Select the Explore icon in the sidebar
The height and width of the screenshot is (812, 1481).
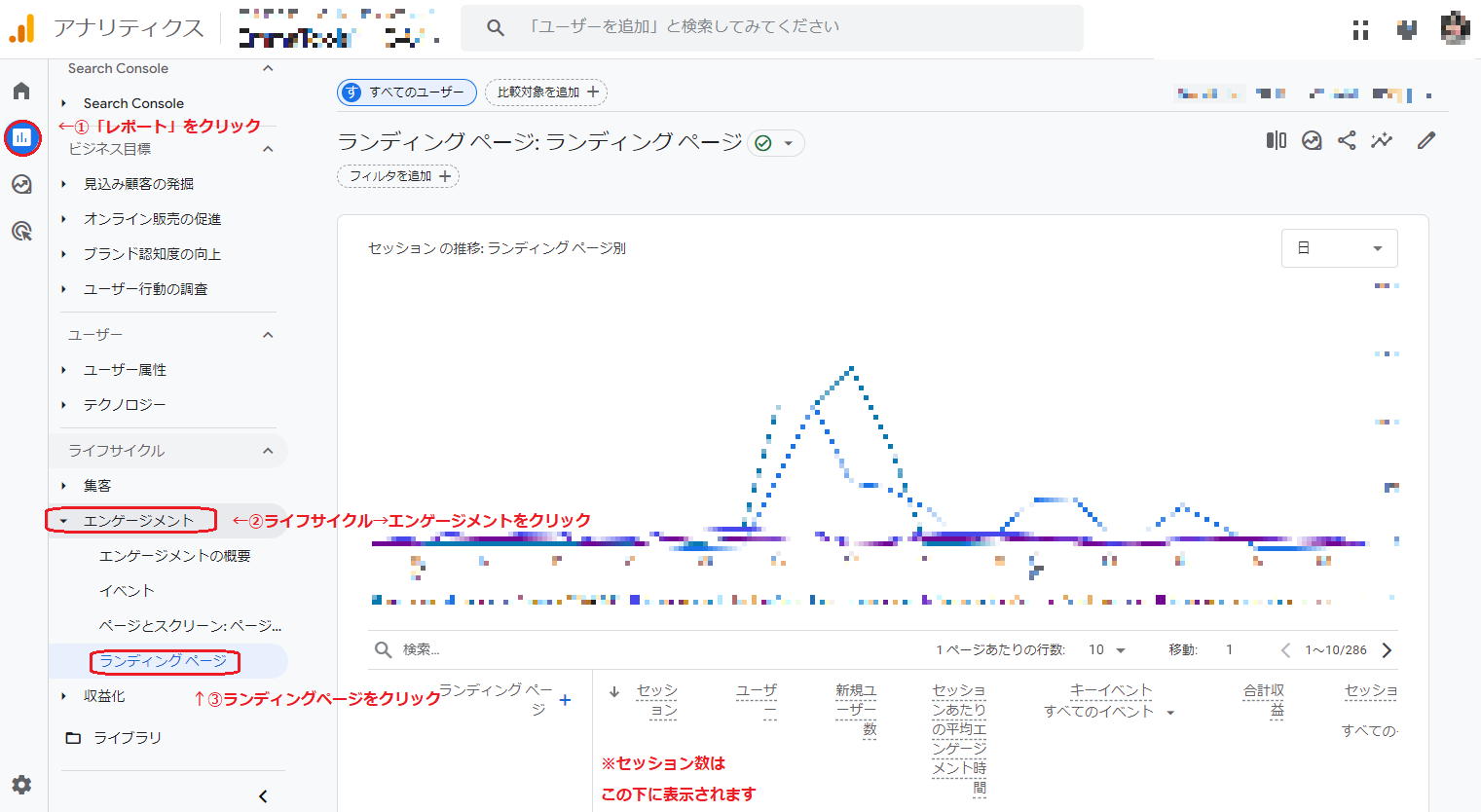[x=21, y=183]
